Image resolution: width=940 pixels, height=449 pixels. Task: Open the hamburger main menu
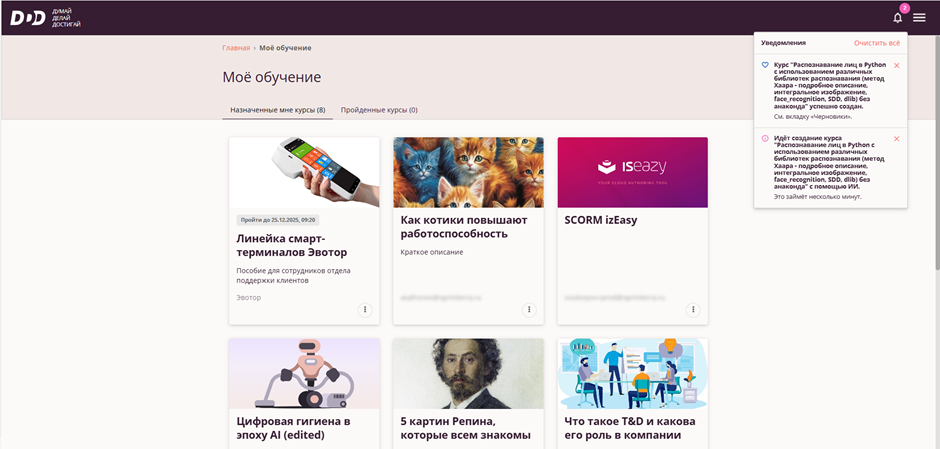[x=919, y=18]
